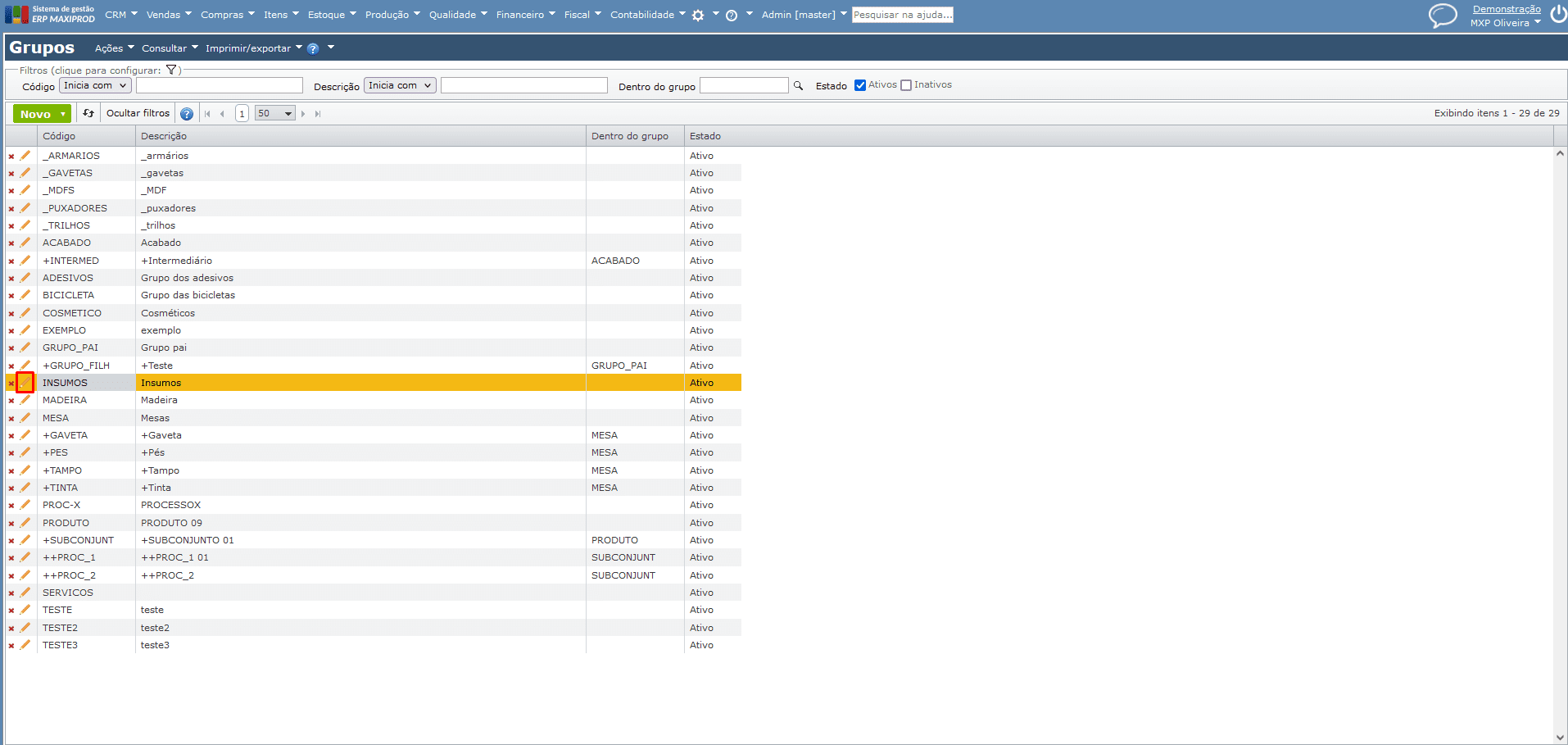Click Ocultar filtros button
The height and width of the screenshot is (745, 1568).
[x=138, y=113]
